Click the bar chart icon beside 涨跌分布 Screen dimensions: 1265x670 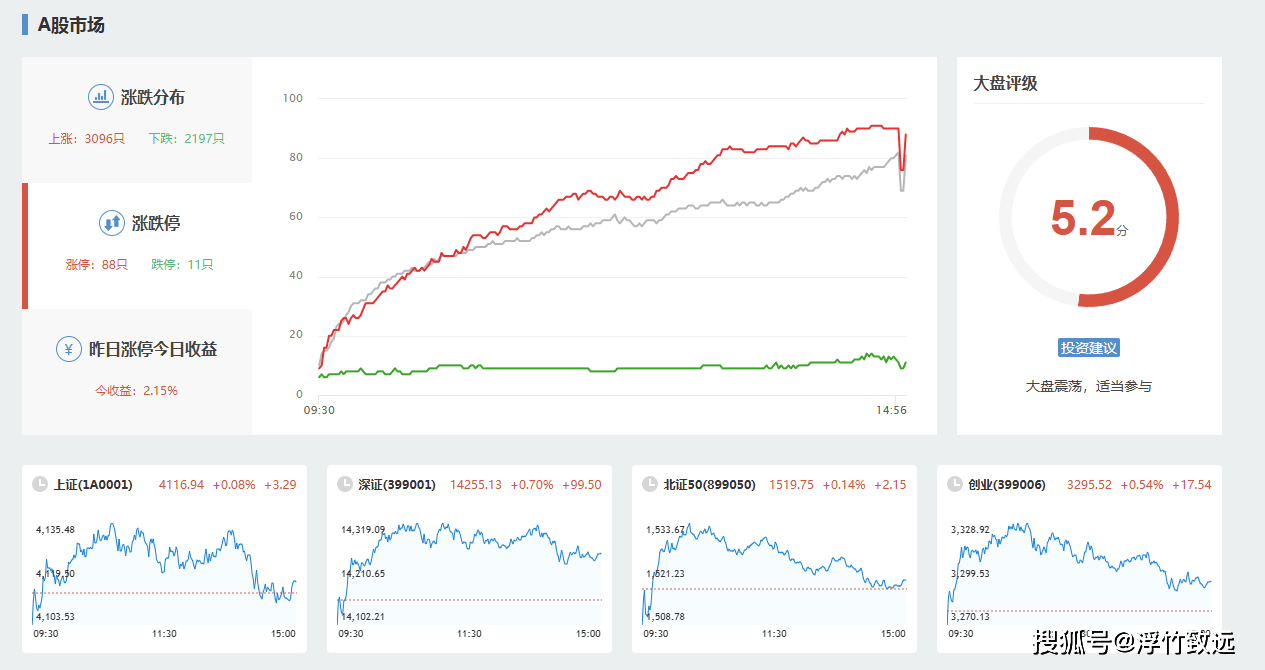(100, 97)
